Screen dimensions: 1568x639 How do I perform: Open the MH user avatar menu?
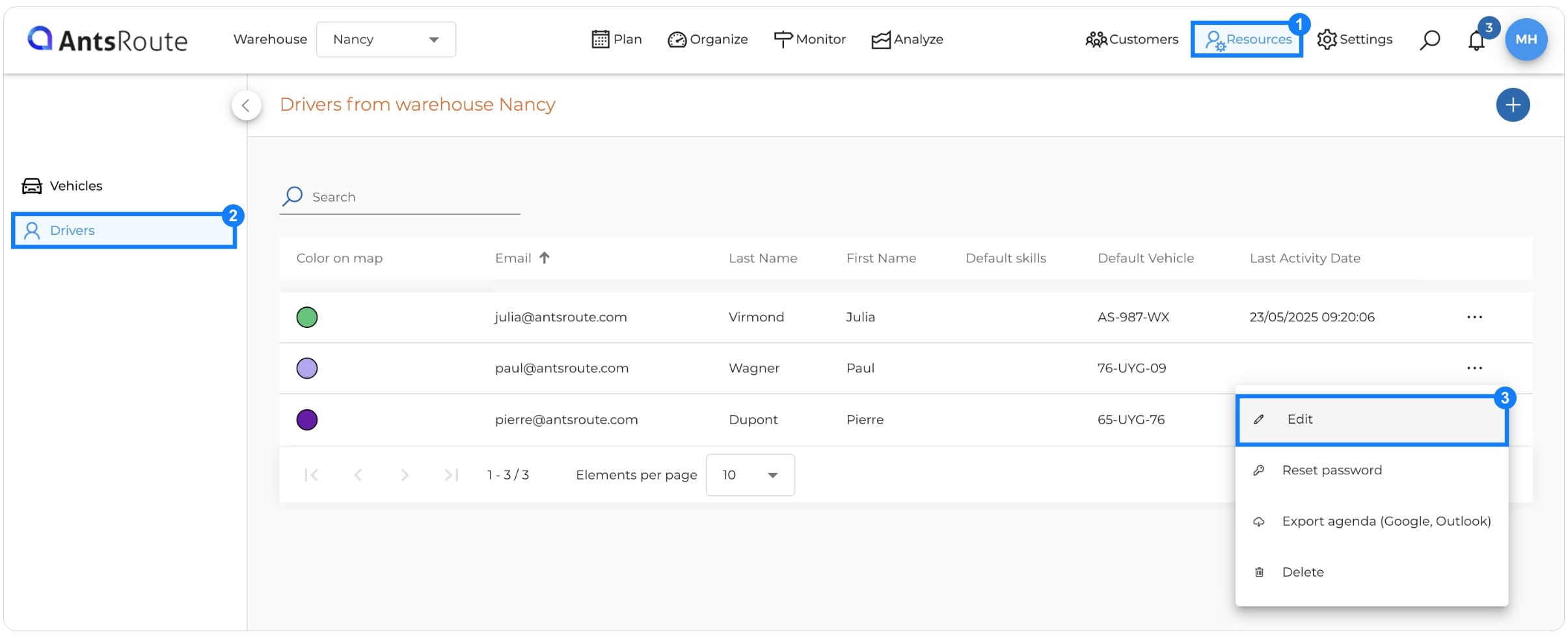pyautogui.click(x=1526, y=40)
